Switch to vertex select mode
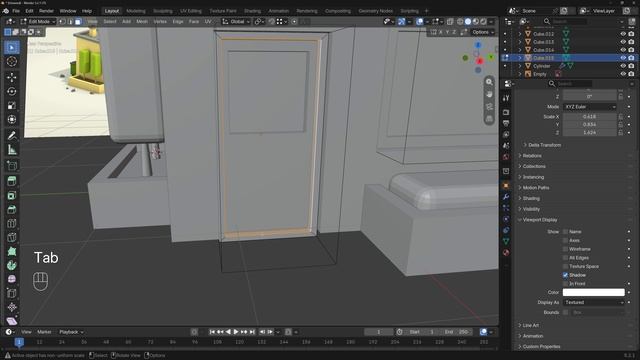Viewport: 640px width, 360px height. [62, 22]
